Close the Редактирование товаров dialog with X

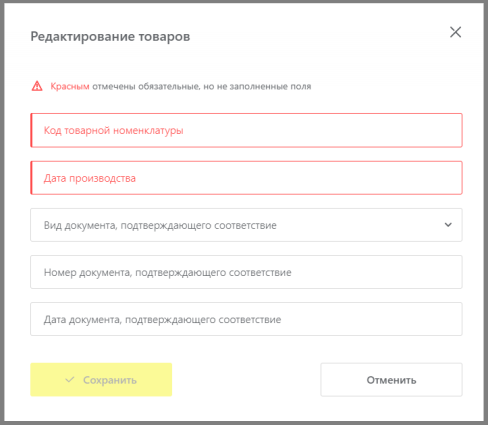(x=455, y=32)
